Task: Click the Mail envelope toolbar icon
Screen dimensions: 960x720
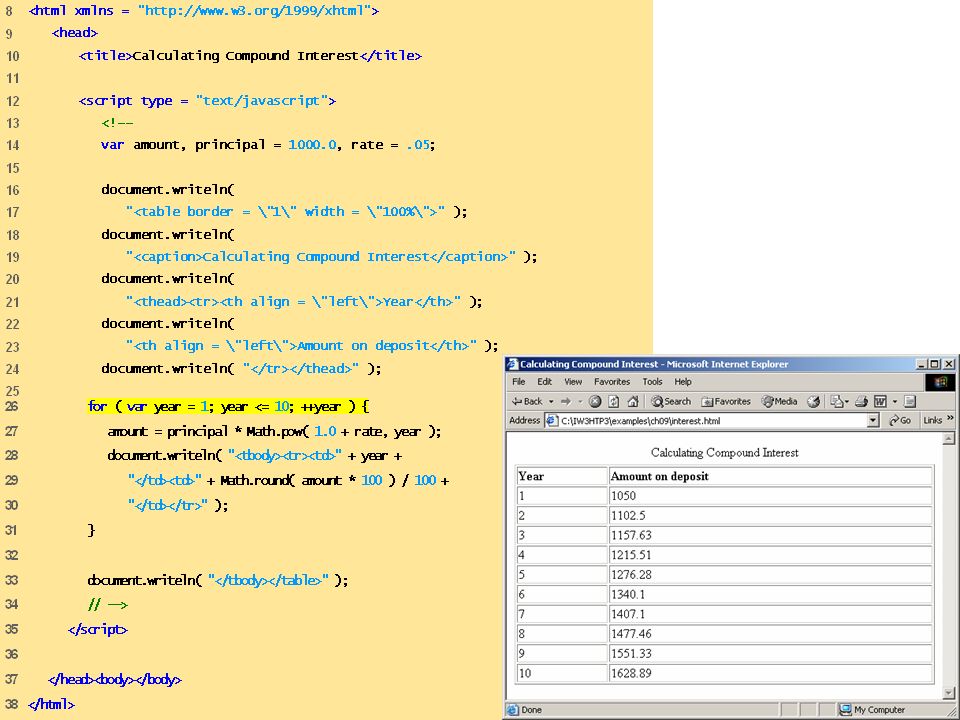Action: pyautogui.click(x=836, y=402)
